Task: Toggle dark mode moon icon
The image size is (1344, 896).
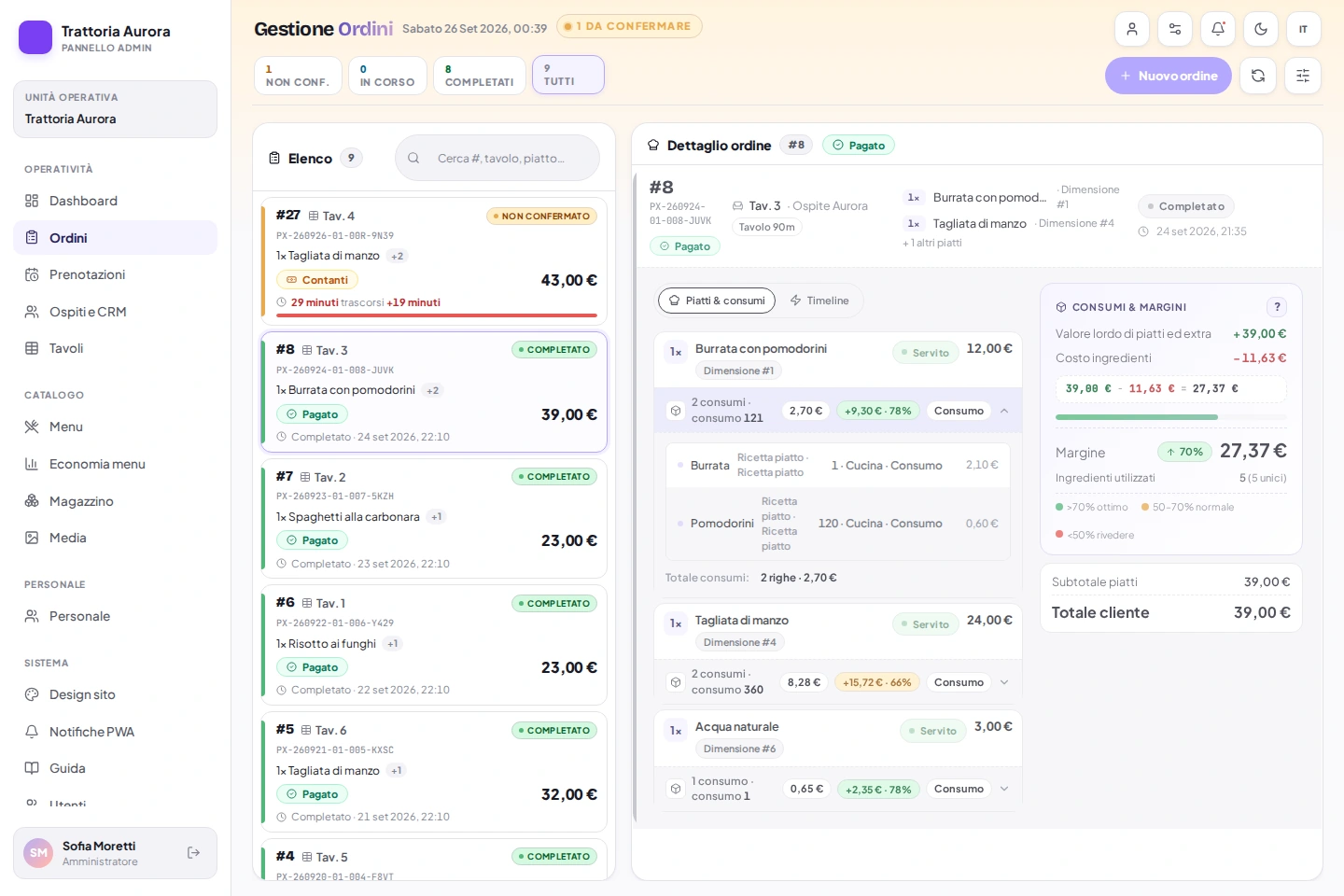Action: (1261, 29)
